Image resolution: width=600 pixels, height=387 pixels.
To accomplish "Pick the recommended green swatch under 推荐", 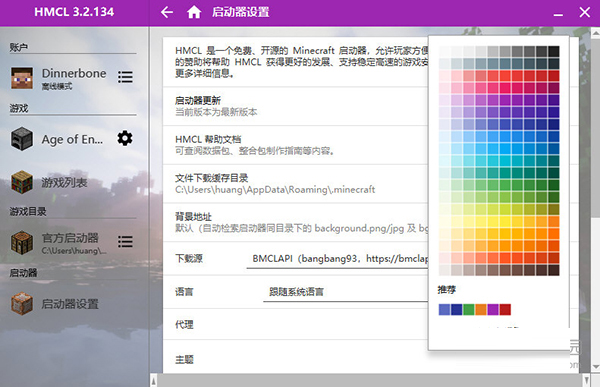I will pos(469,309).
